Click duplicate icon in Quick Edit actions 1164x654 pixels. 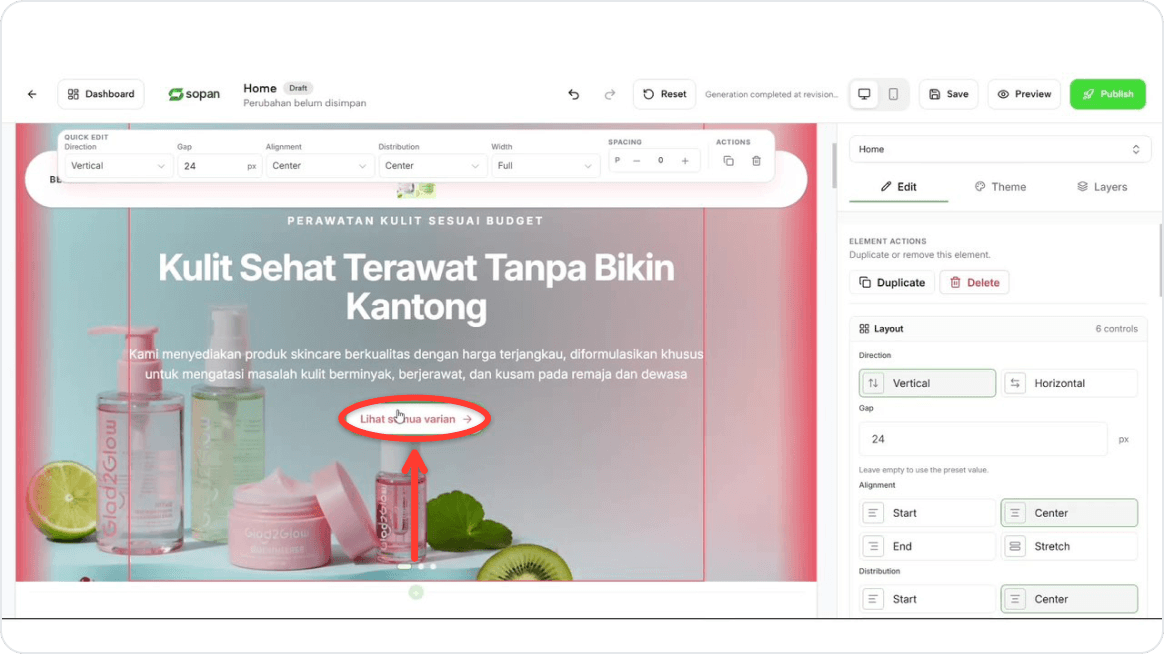coord(728,161)
